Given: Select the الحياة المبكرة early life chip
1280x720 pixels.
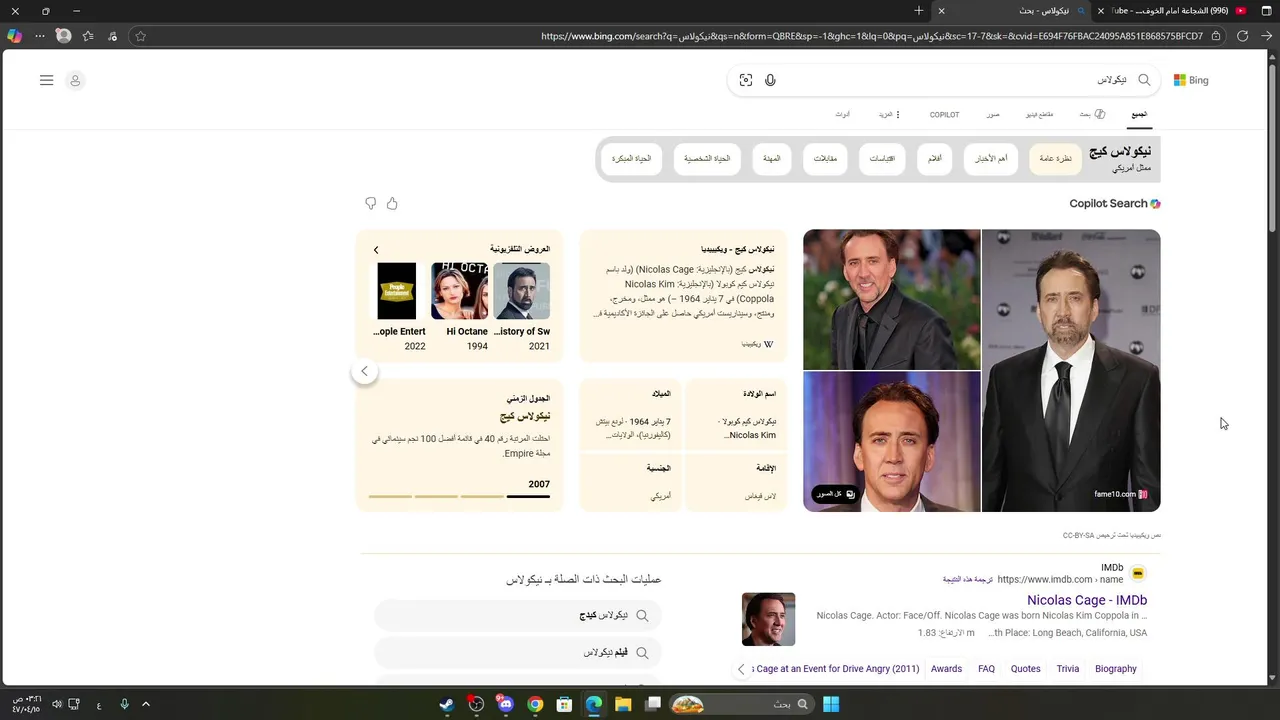Looking at the screenshot, I should click(632, 159).
